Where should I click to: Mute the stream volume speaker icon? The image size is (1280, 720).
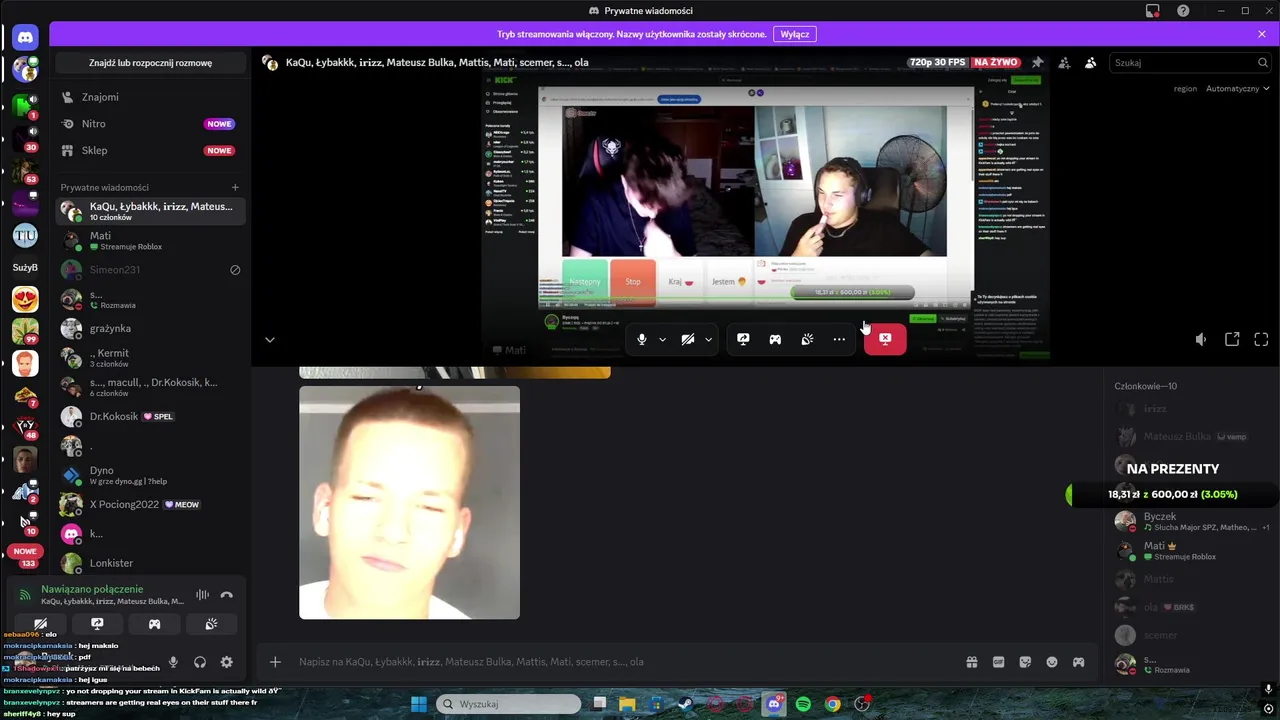(x=1201, y=339)
